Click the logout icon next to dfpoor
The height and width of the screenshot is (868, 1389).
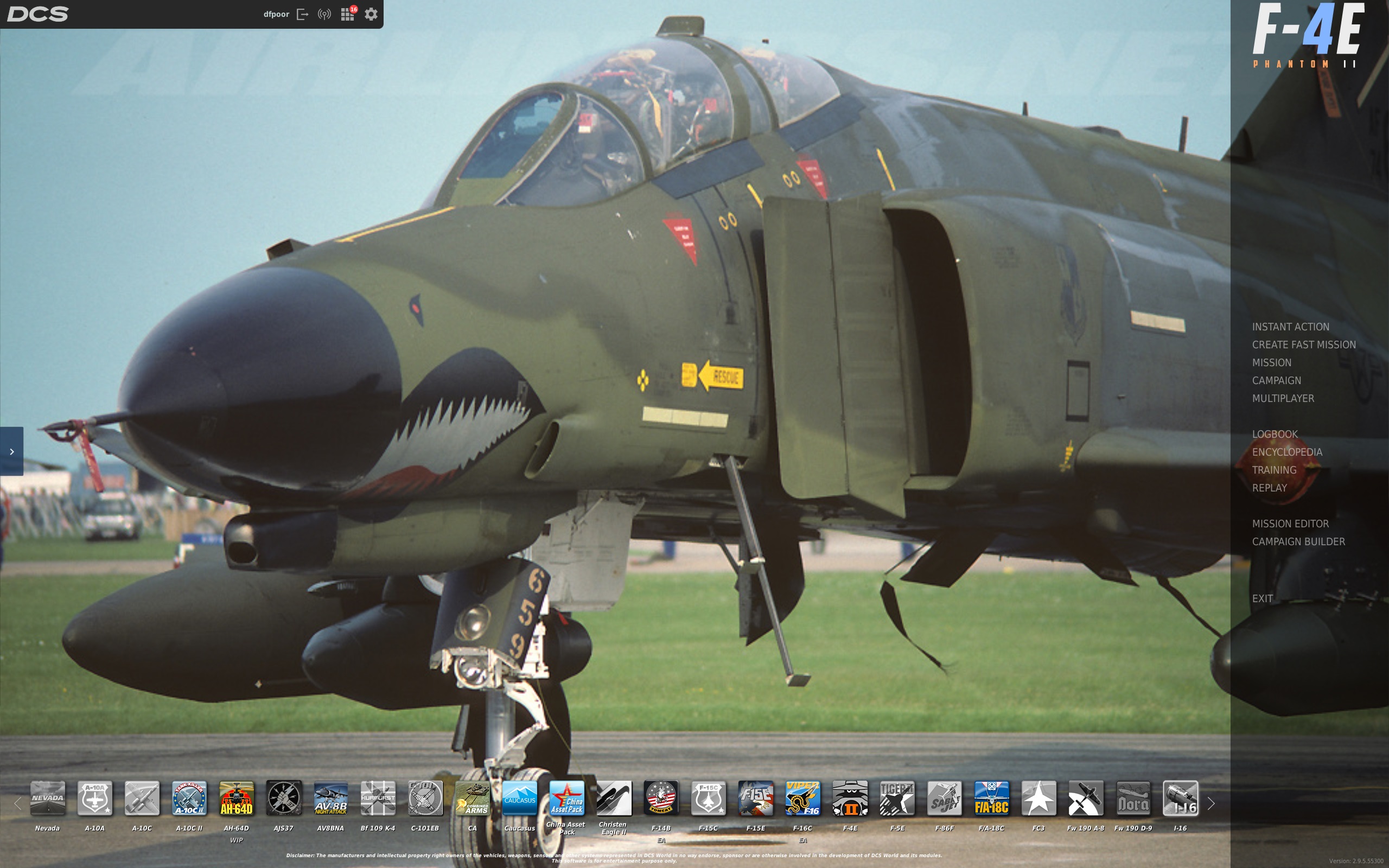coord(302,14)
